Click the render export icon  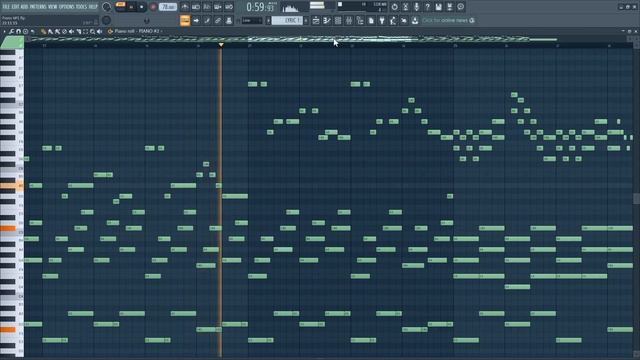pyautogui.click(x=449, y=7)
